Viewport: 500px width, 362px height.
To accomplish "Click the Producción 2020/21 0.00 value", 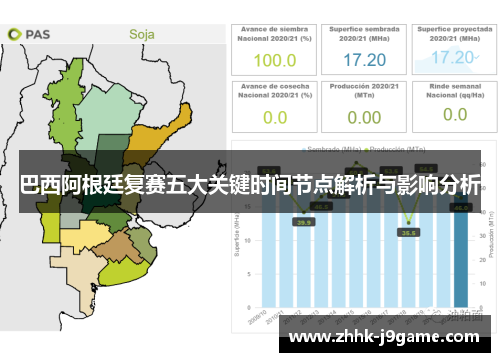I will coord(364,118).
